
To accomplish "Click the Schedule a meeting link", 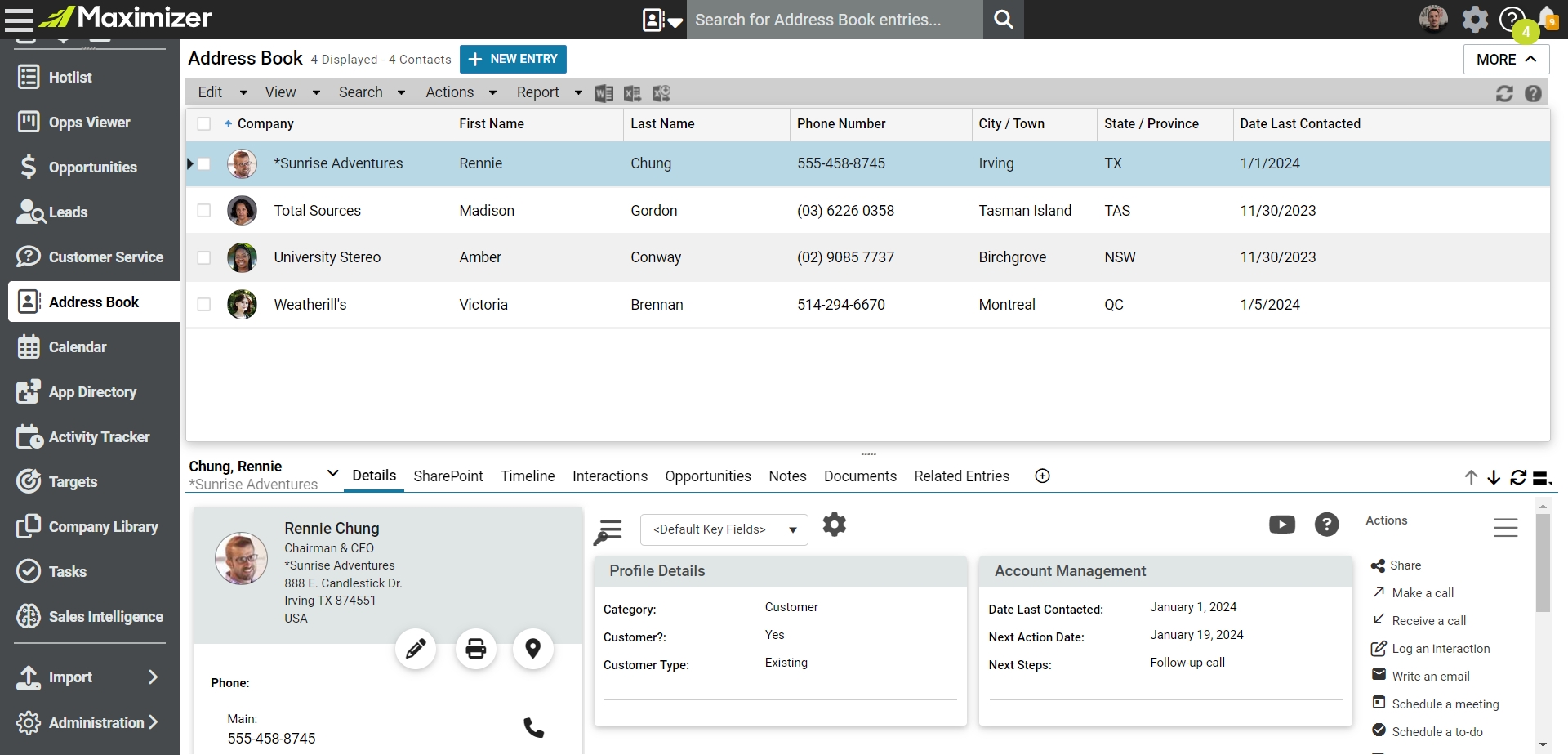I will pos(1445,704).
